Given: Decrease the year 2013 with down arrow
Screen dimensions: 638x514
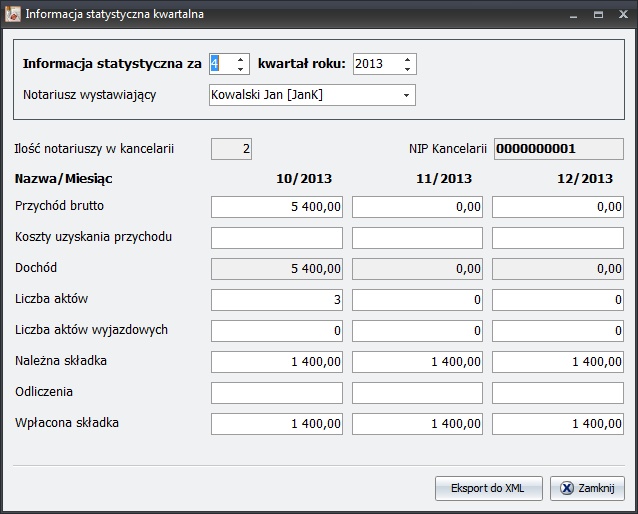Looking at the screenshot, I should pos(407,69).
